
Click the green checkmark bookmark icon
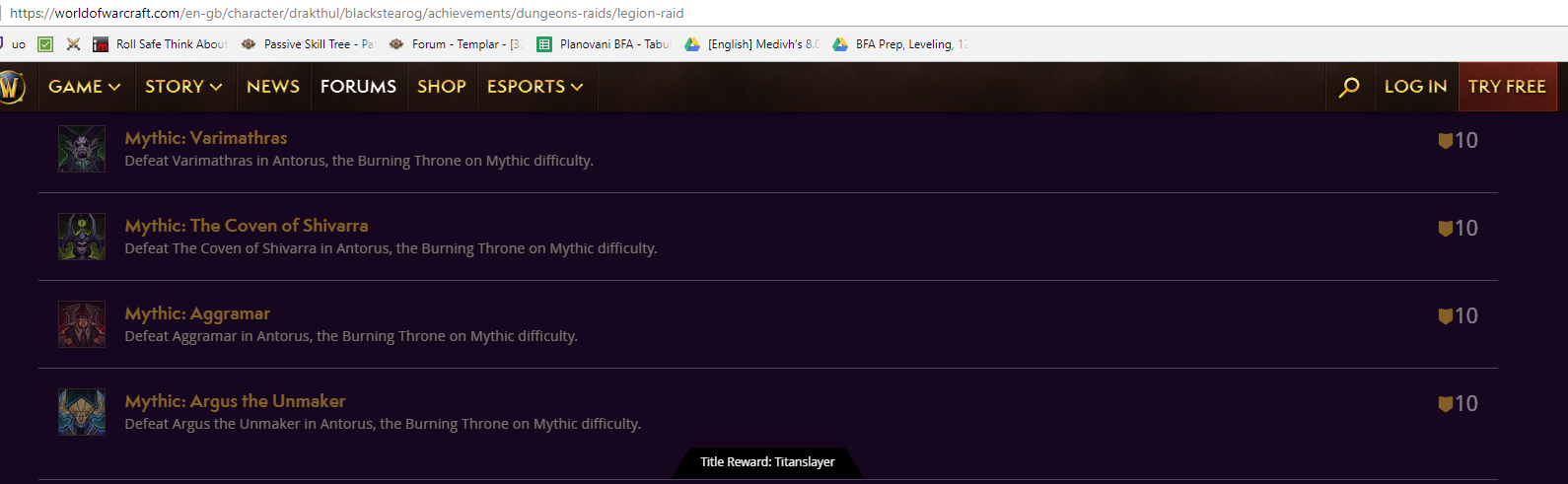pos(45,44)
